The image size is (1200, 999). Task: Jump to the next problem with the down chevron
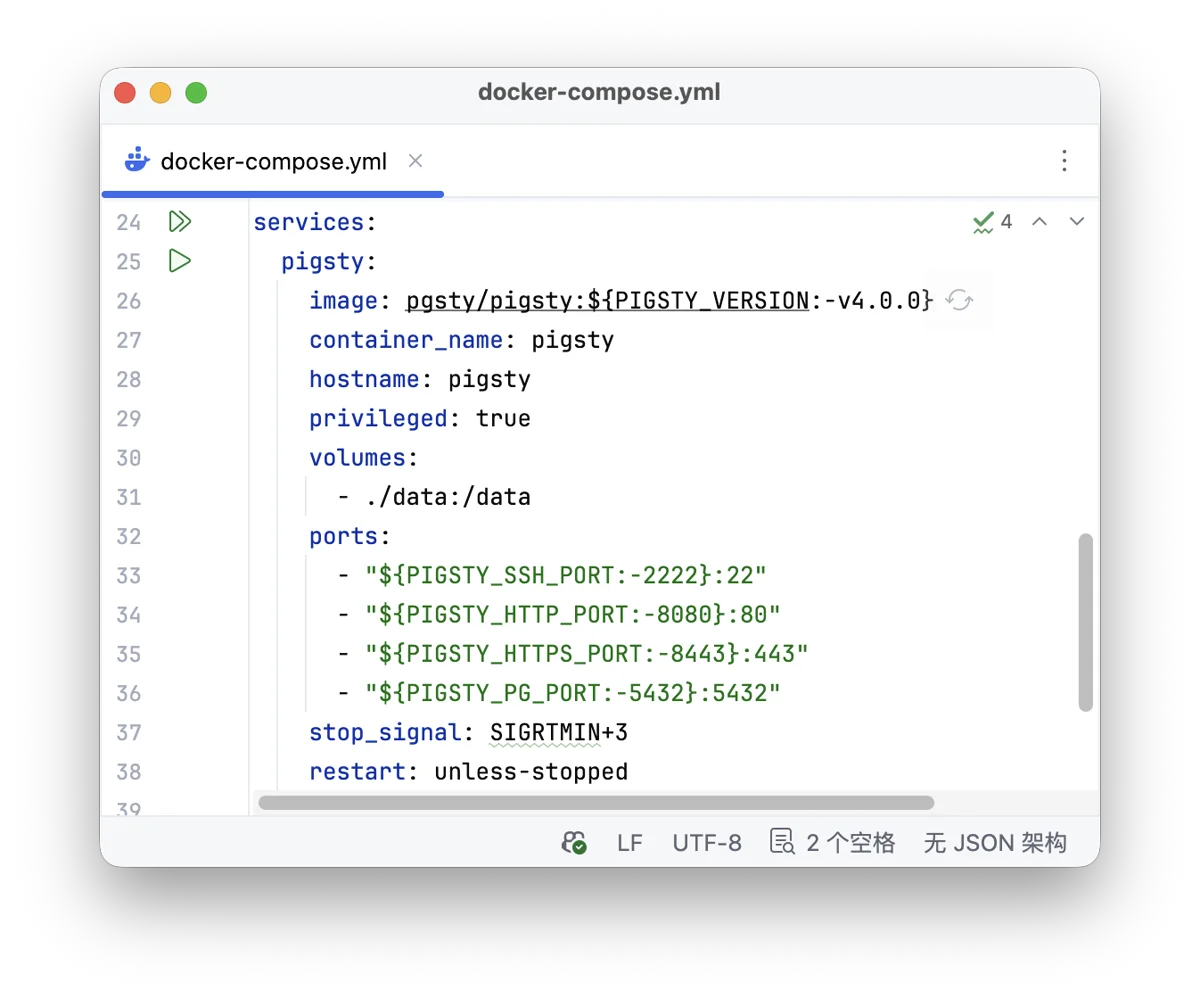tap(1076, 221)
